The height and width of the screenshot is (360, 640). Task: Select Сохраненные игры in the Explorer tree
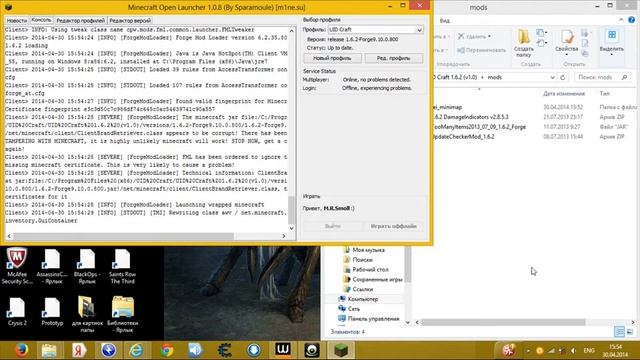coord(373,280)
